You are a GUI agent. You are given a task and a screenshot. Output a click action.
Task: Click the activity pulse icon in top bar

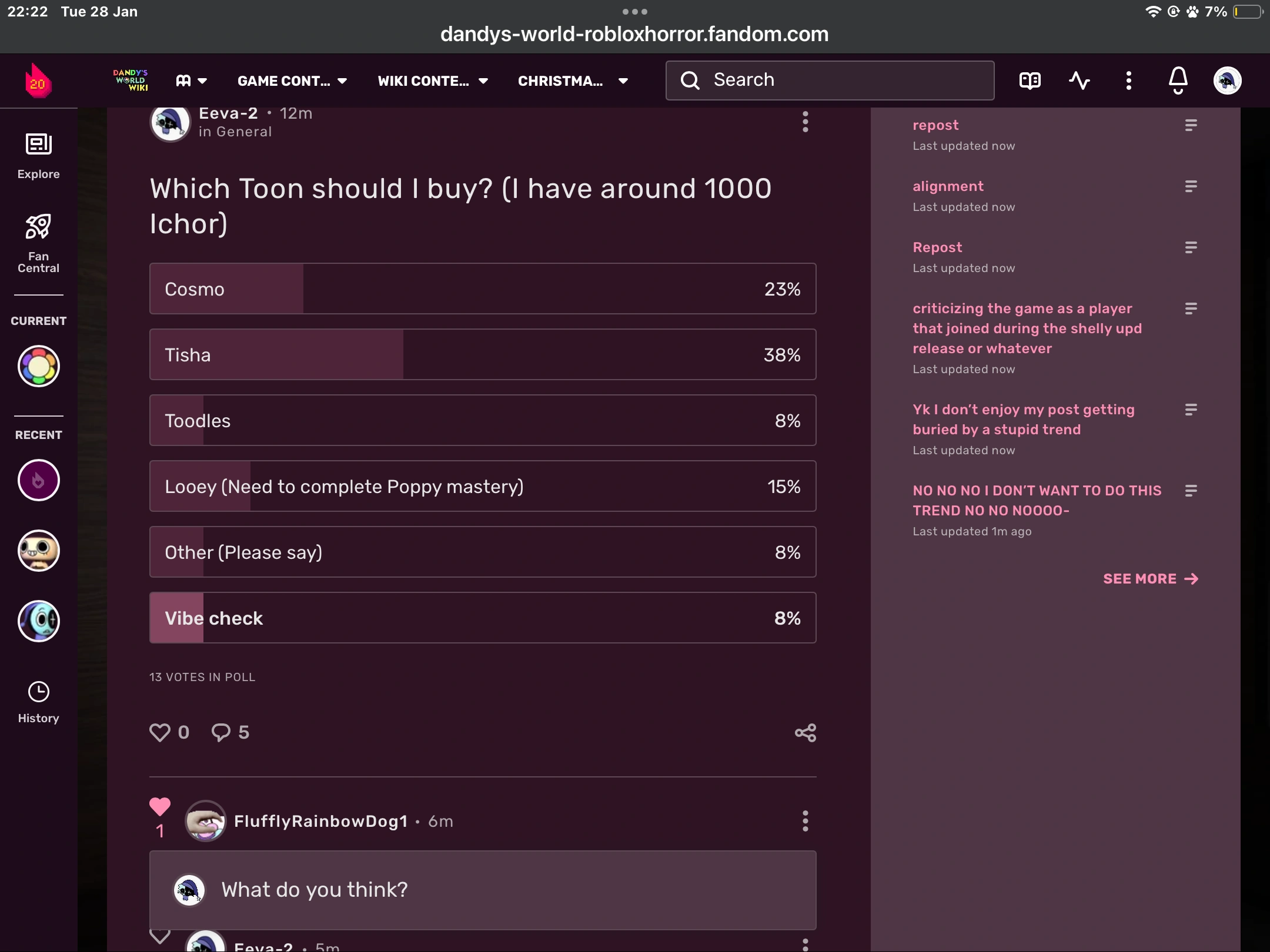1079,81
